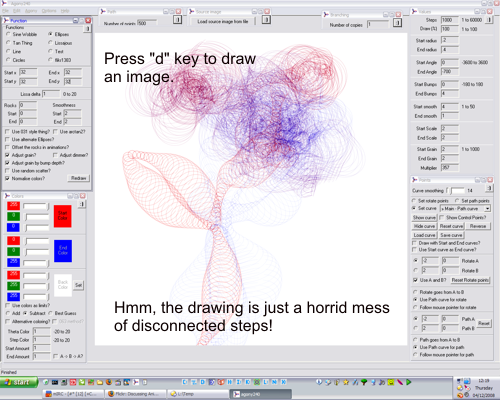Click the Save curve button
Image resolution: width=500 pixels, height=400 pixels.
point(451,235)
